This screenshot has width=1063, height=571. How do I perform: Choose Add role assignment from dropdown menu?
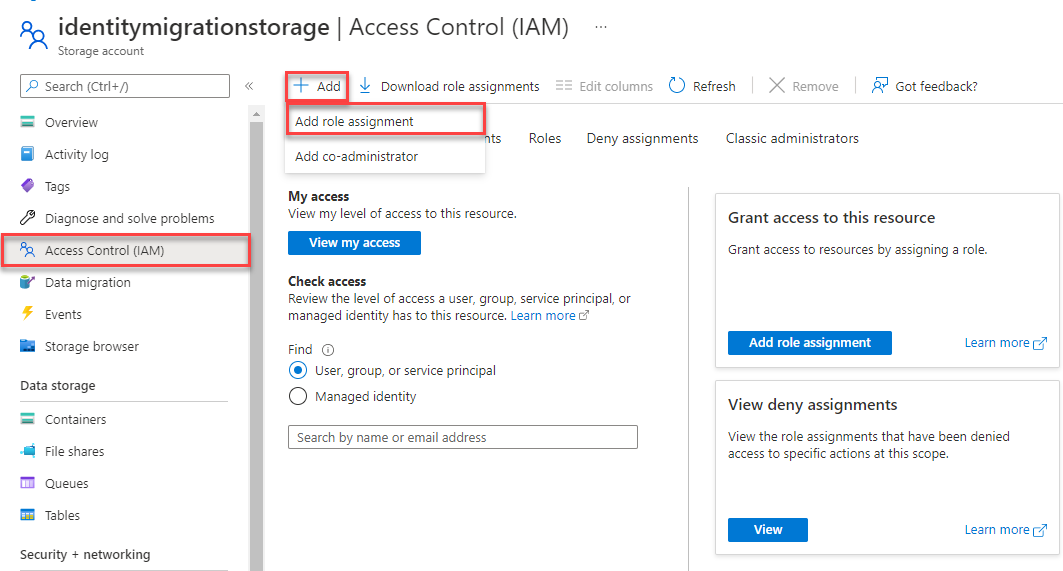[x=385, y=121]
